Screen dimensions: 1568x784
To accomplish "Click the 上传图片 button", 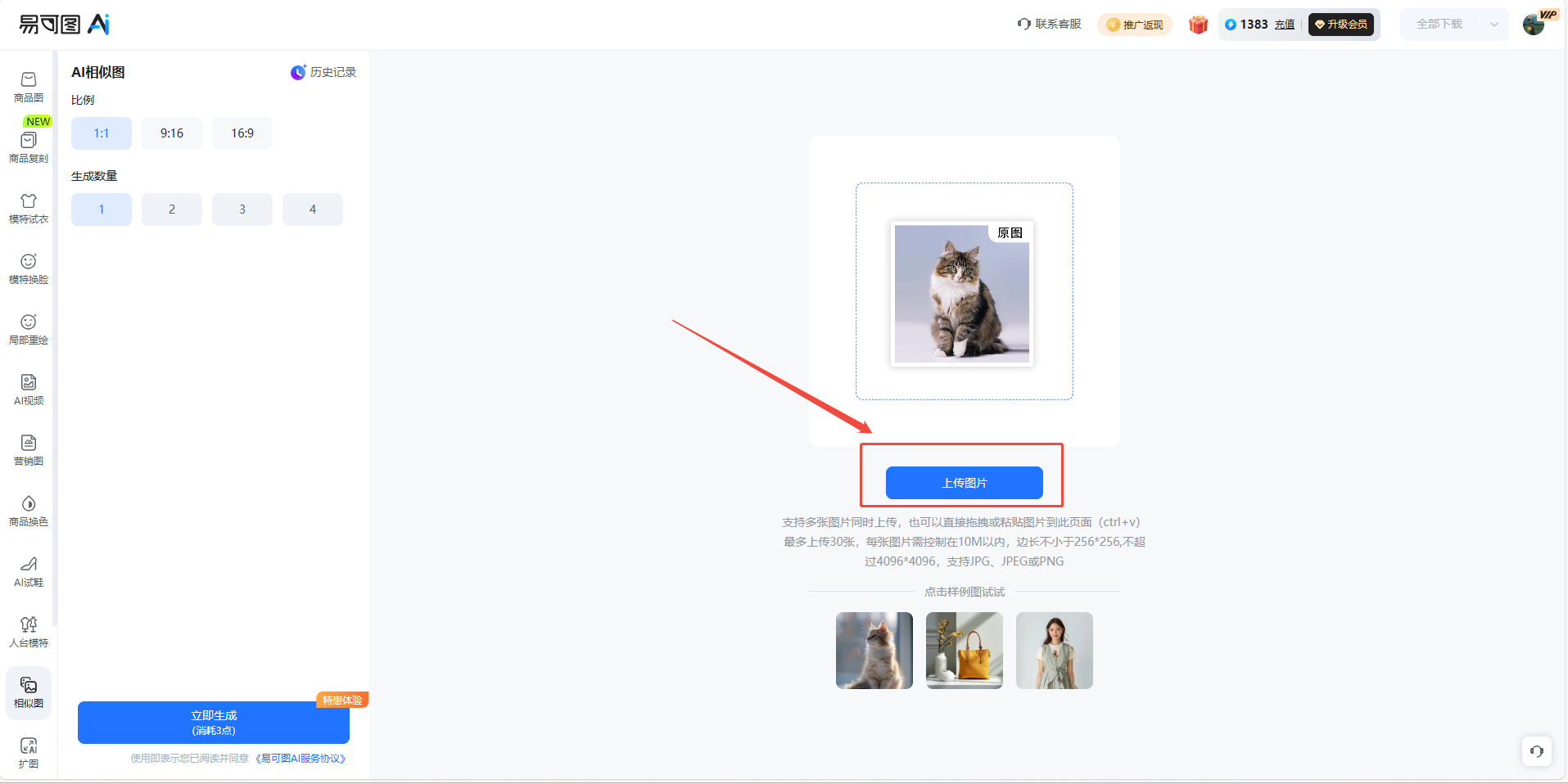I will [965, 483].
